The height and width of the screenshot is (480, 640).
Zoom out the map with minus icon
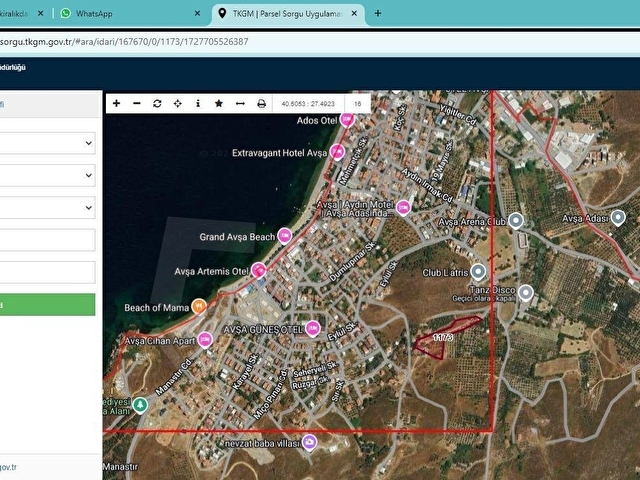coord(137,103)
